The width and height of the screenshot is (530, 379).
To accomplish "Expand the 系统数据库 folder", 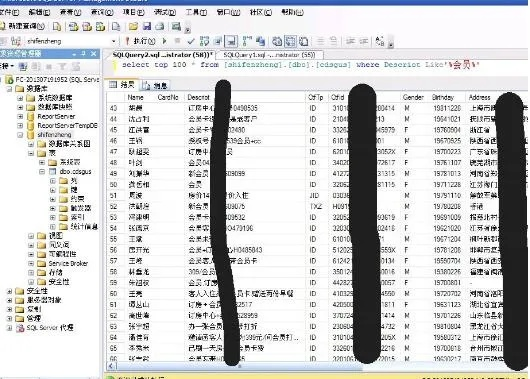I will (20, 98).
